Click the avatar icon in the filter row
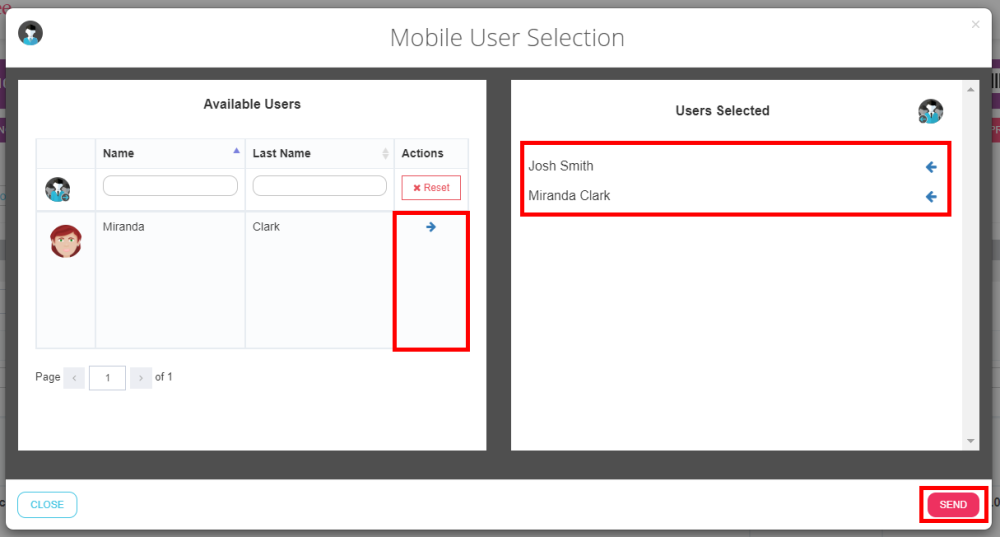This screenshot has height=537, width=1000. 58,189
